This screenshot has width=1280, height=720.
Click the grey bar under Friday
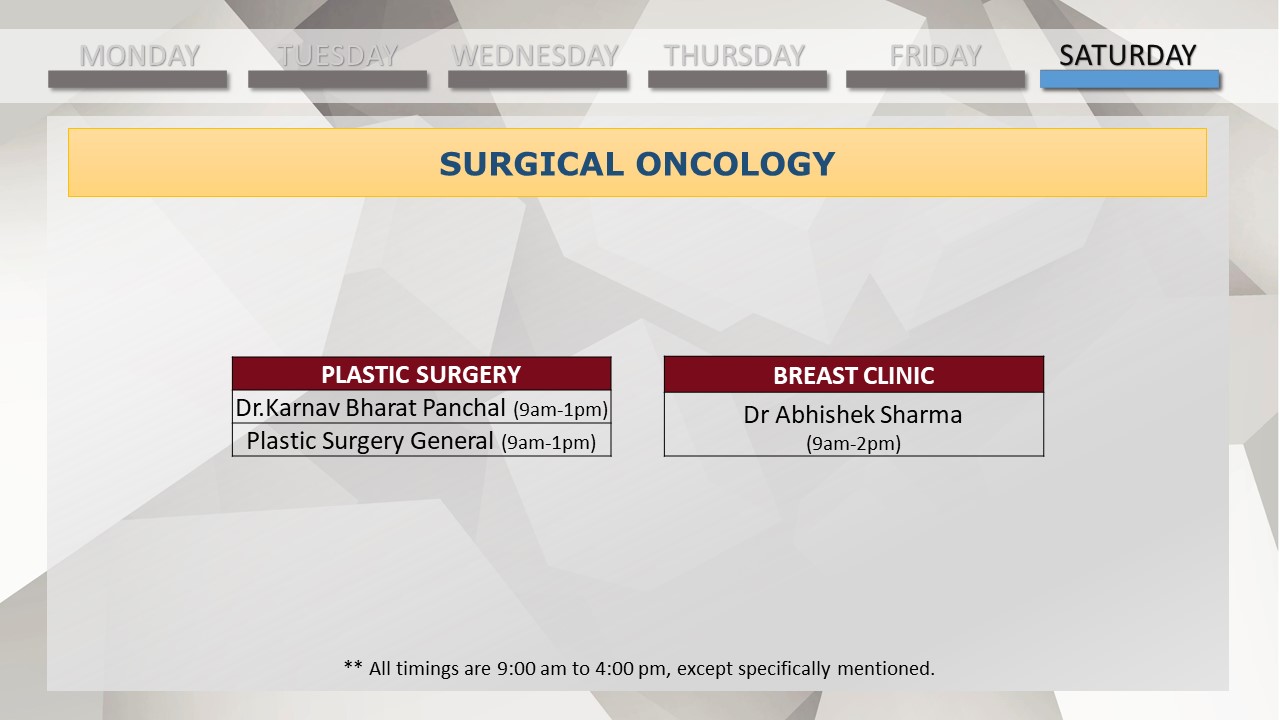click(x=936, y=79)
